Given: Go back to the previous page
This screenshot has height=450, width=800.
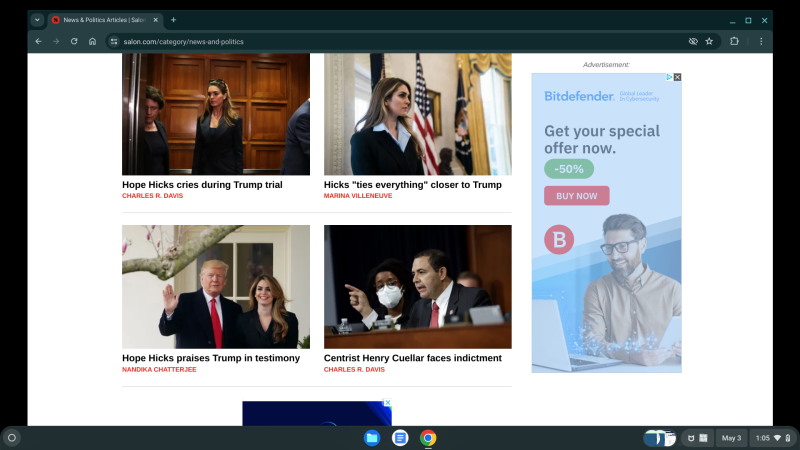Looking at the screenshot, I should (38, 41).
